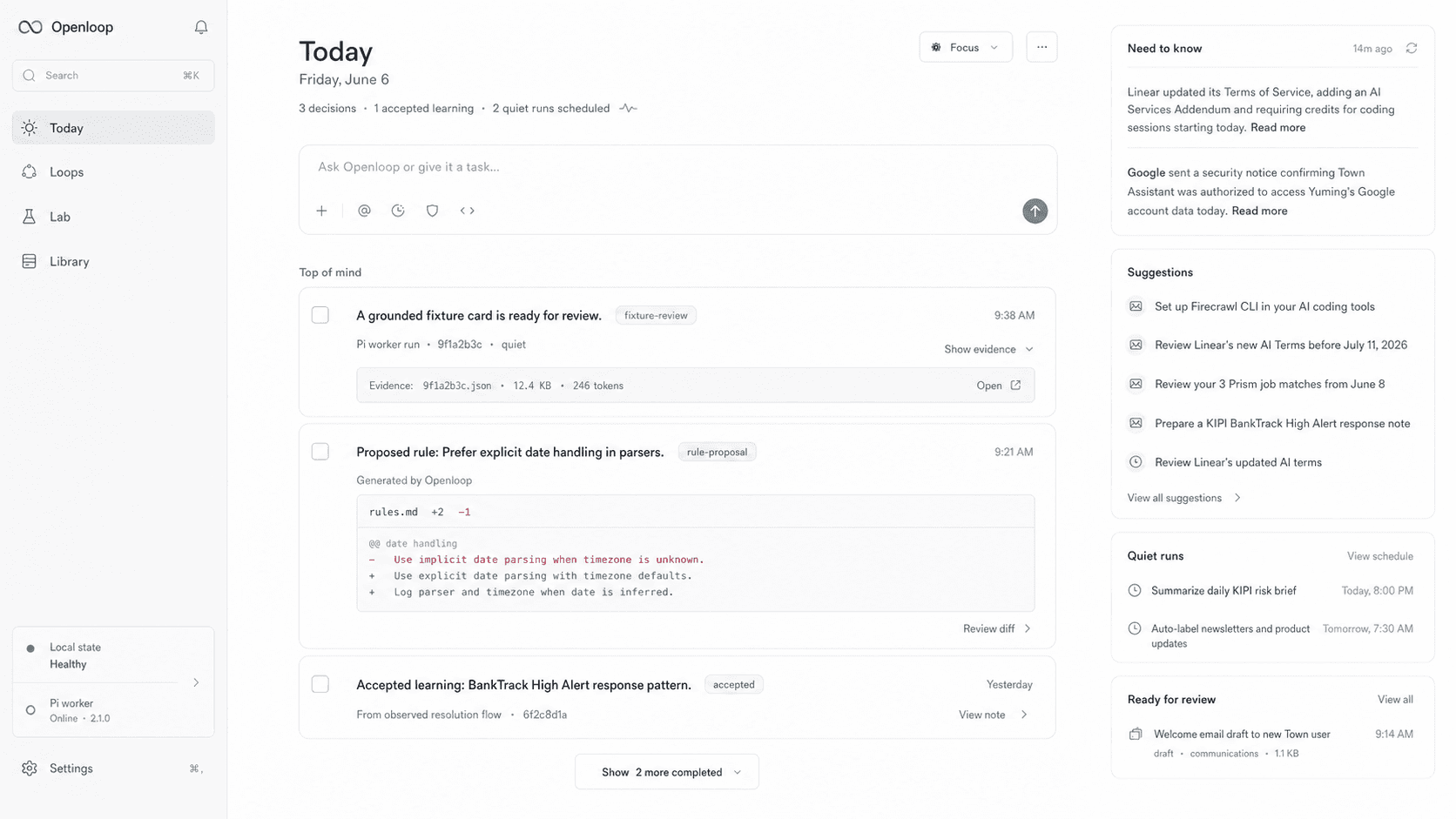
Task: Read more about Linear's Terms update
Action: pyautogui.click(x=1277, y=128)
